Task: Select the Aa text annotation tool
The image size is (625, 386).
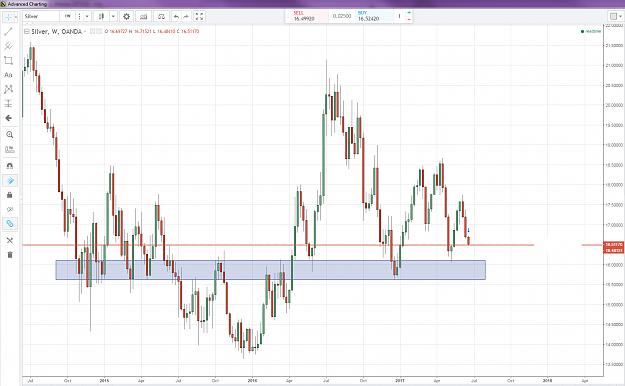Action: [x=8, y=75]
